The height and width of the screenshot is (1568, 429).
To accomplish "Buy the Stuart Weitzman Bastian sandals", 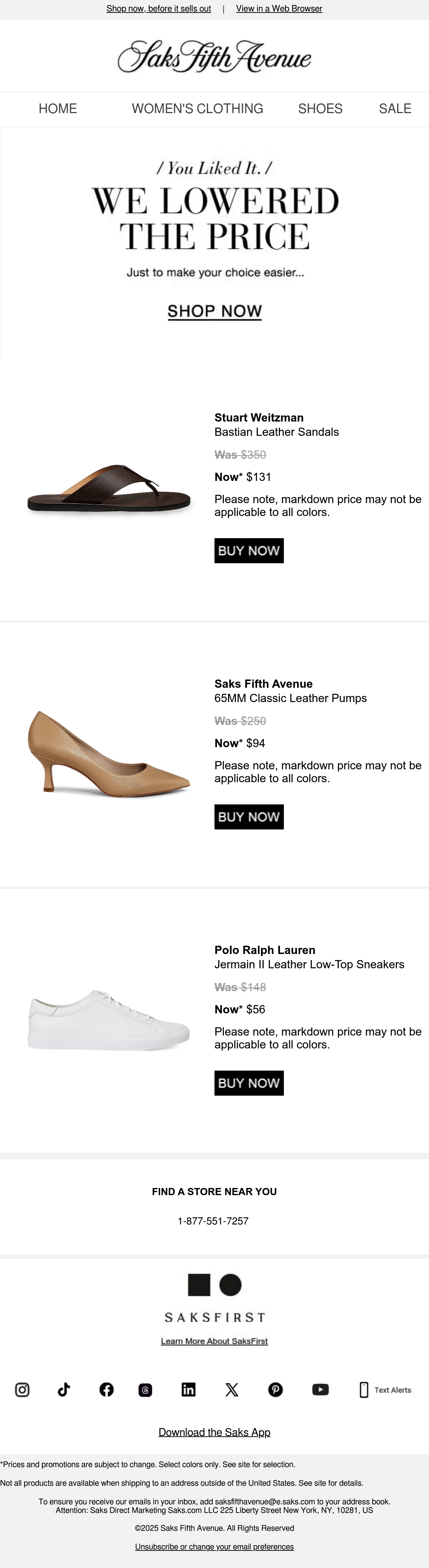I will tap(249, 550).
